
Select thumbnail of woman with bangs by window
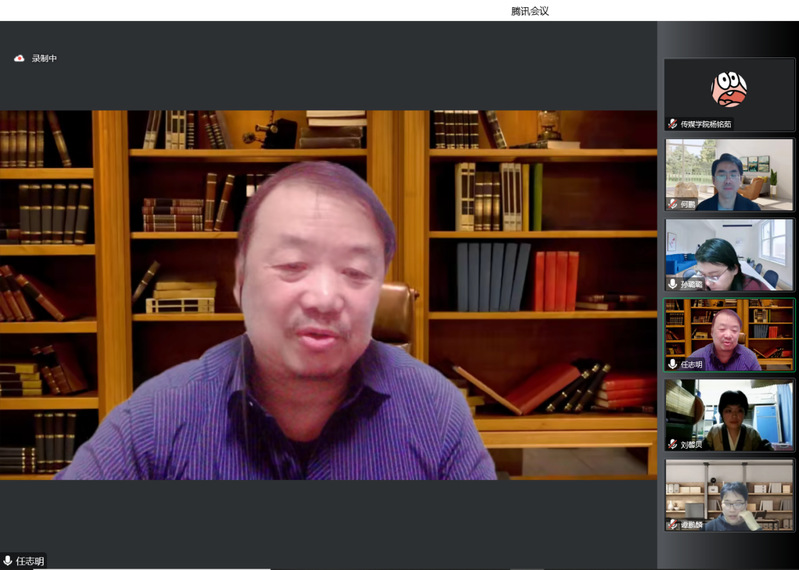[729, 414]
